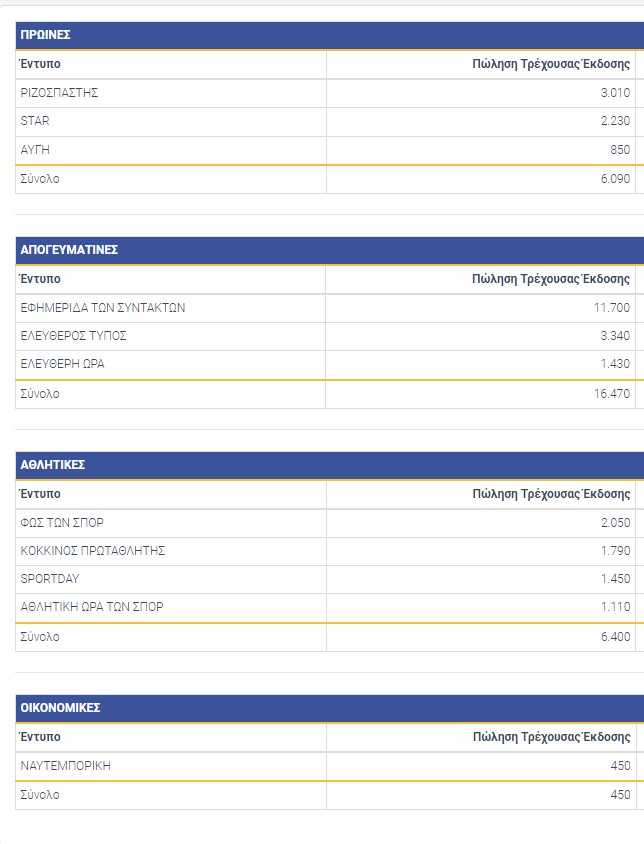Screen dimensions: 644x844
Task: Click the ΕΛΕΥΘΕΡΗ ΩΡΑ newspaper name
Action: pos(62,364)
